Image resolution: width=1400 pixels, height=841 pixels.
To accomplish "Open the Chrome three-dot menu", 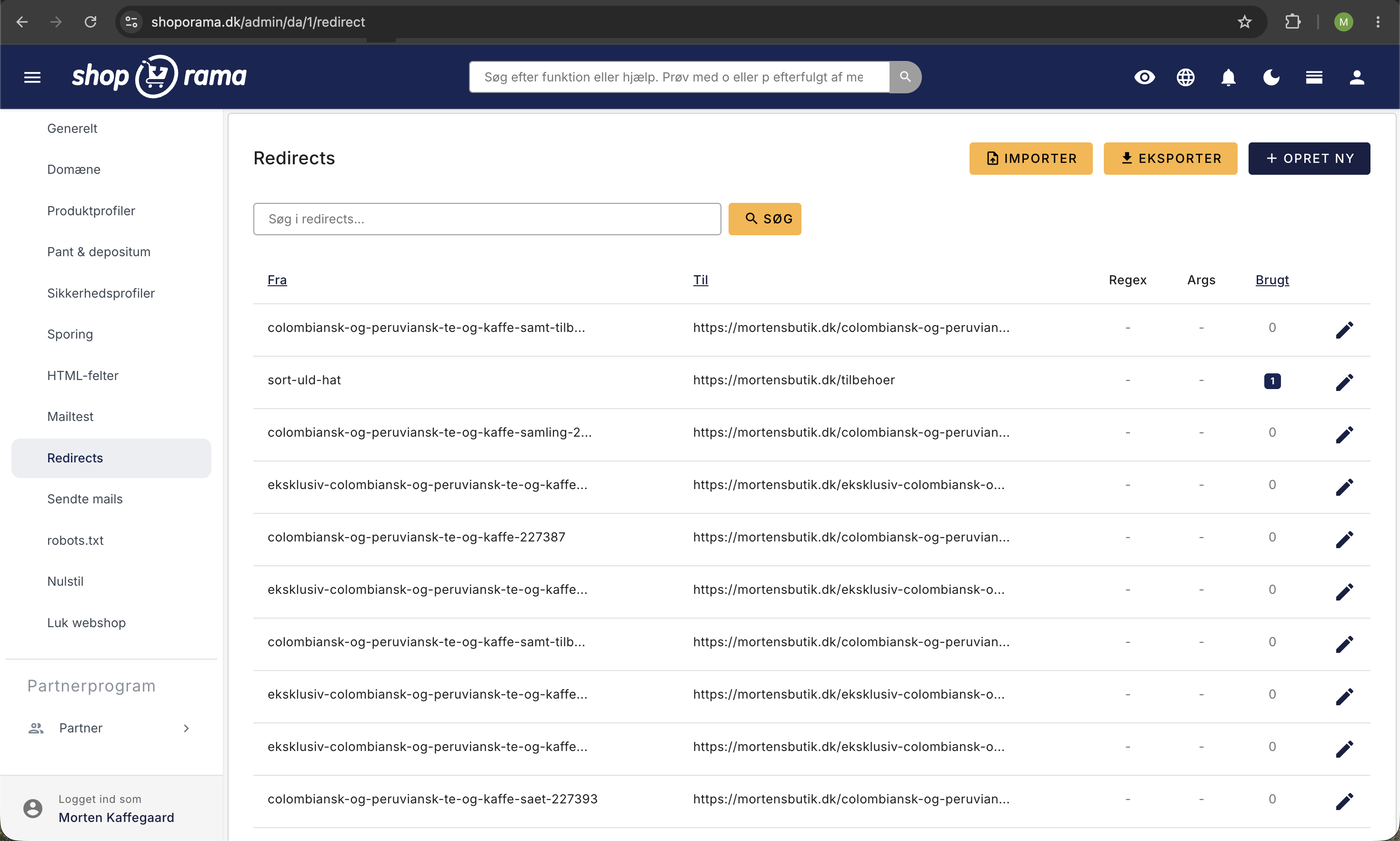I will [1378, 21].
